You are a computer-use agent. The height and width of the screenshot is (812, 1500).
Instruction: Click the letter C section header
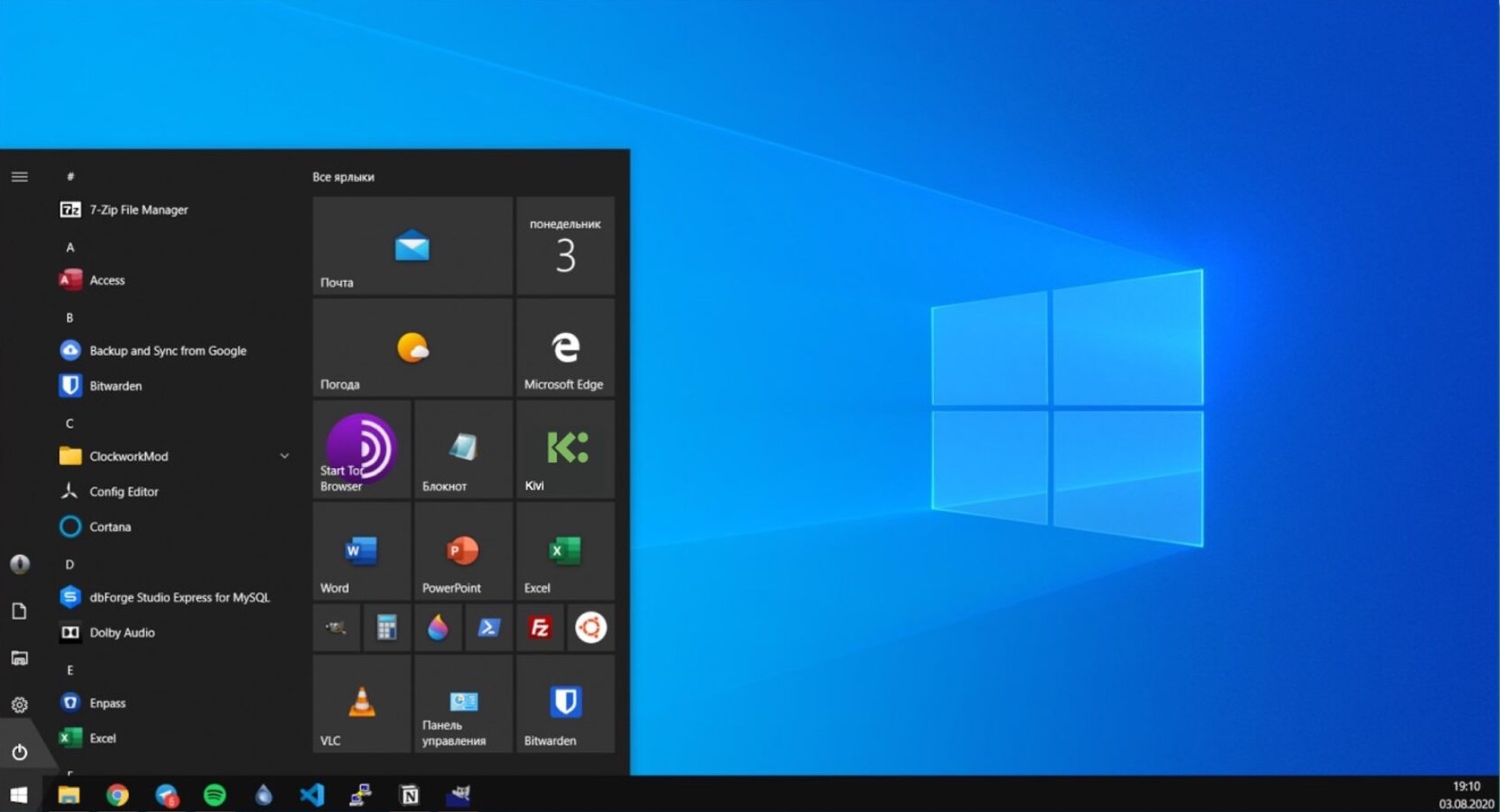click(x=70, y=423)
